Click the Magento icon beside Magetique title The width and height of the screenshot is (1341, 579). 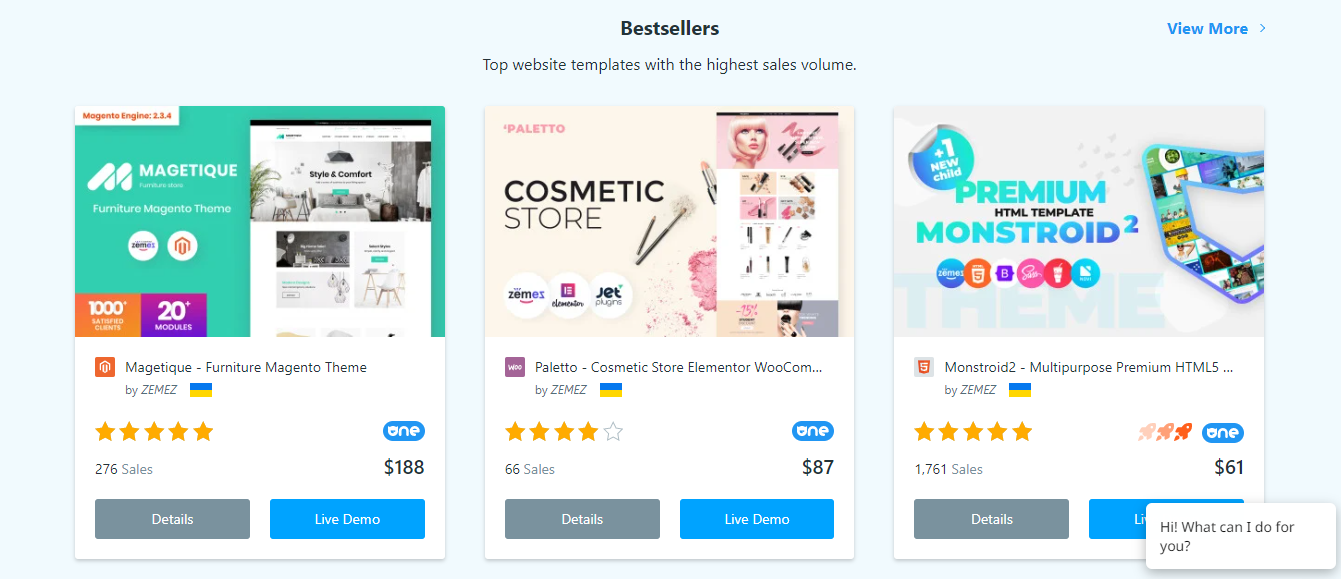105,367
